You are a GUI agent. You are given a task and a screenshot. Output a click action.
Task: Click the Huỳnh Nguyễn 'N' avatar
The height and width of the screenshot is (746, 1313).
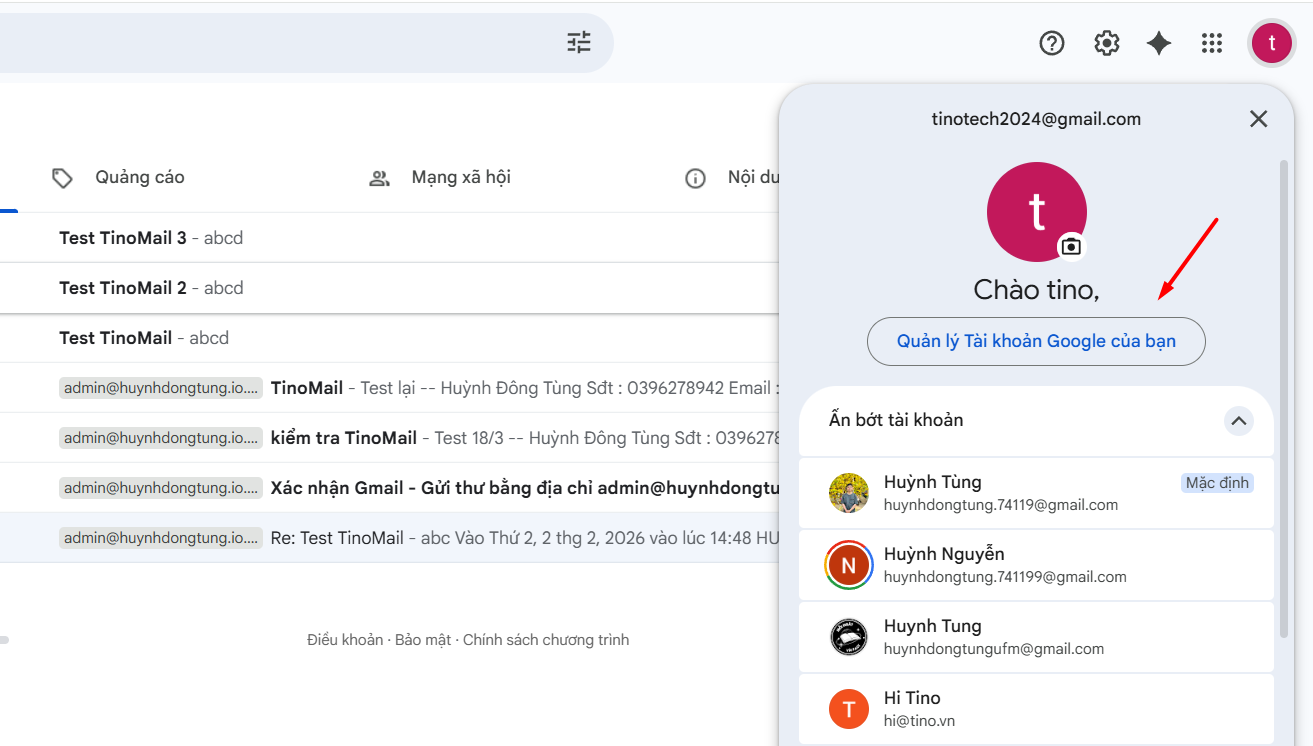point(849,565)
